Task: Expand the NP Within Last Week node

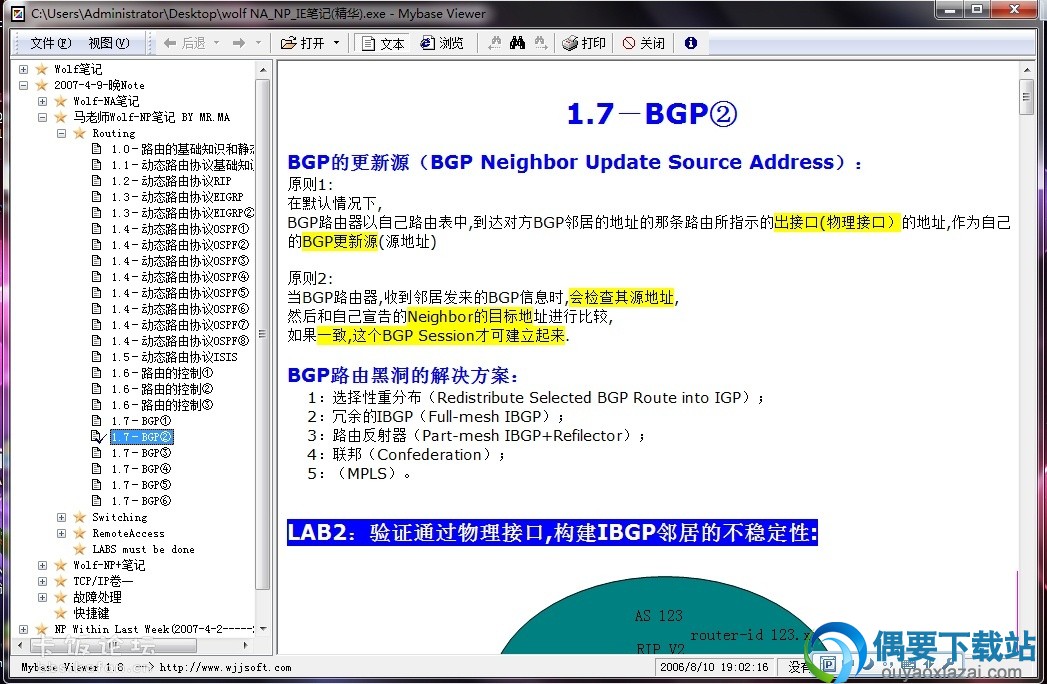Action: [23, 629]
